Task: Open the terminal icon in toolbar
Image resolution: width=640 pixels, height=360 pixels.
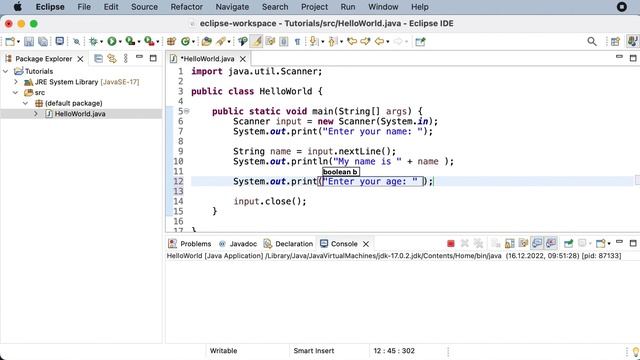Action: coord(60,41)
